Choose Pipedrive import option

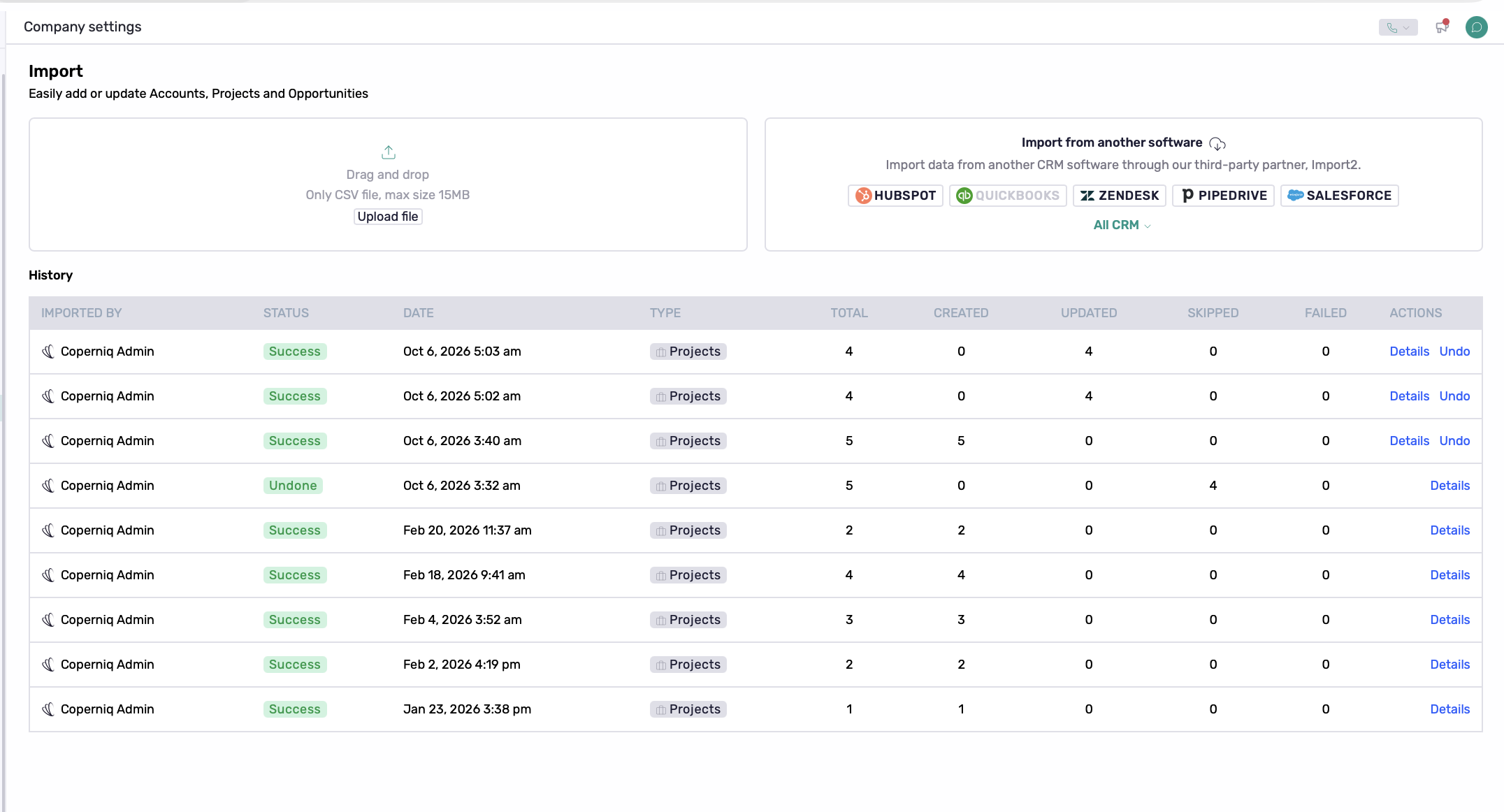click(1224, 196)
